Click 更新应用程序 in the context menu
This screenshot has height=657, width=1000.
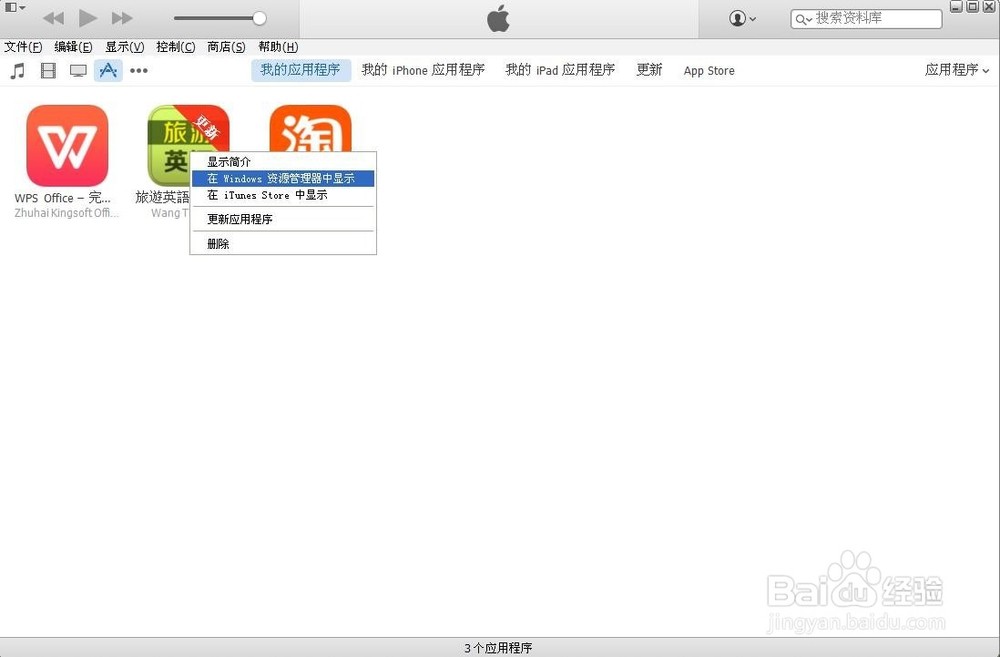[240, 219]
